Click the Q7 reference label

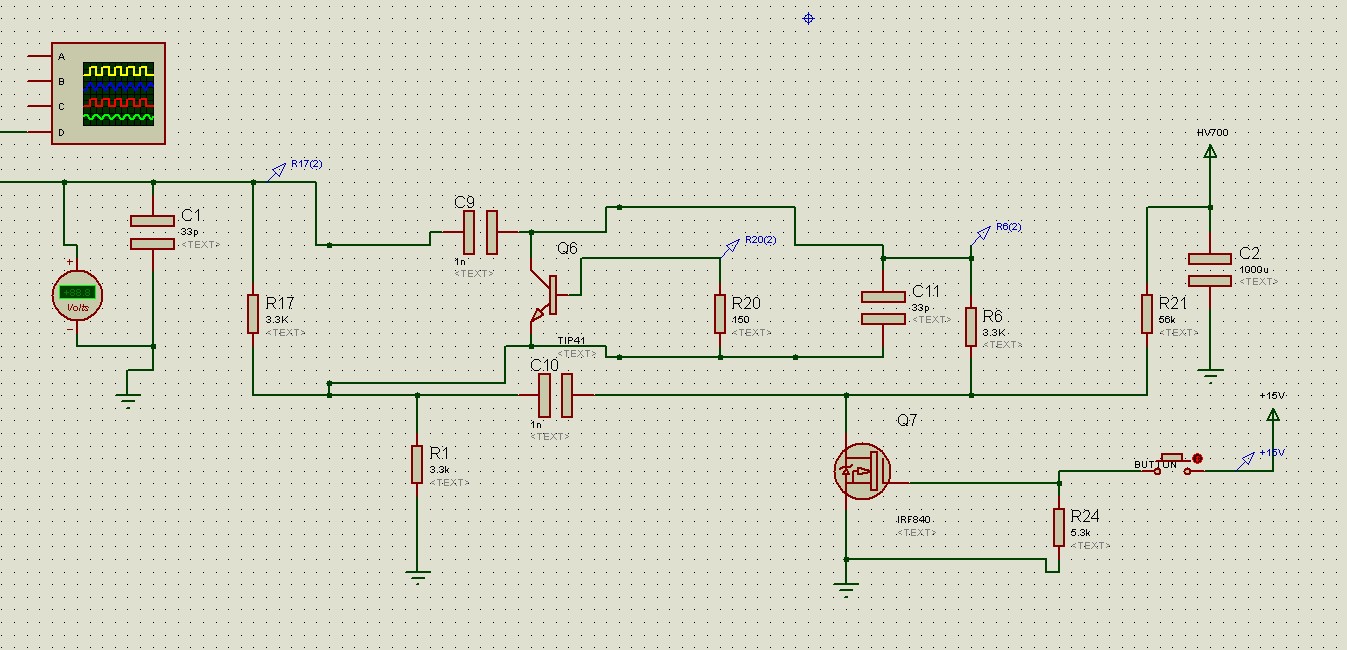(x=906, y=421)
